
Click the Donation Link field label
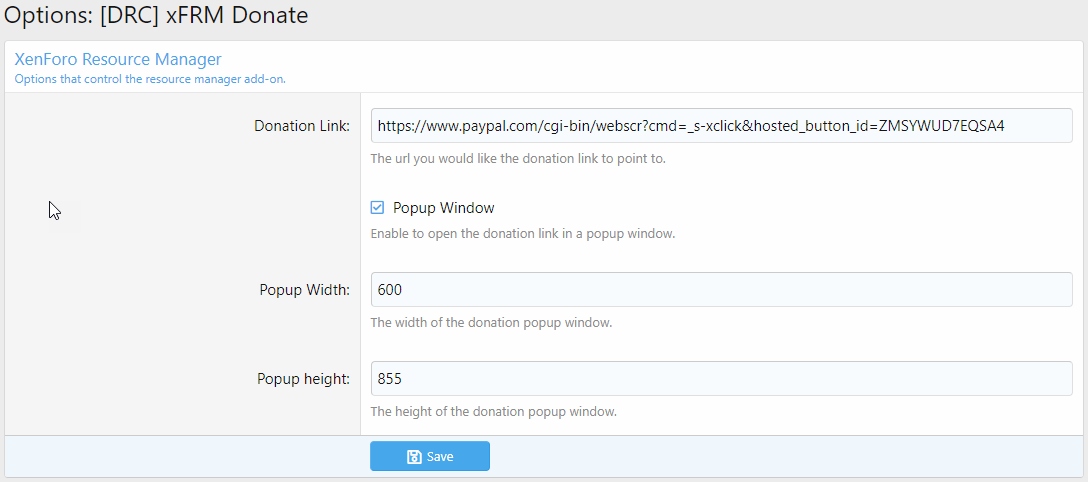302,126
